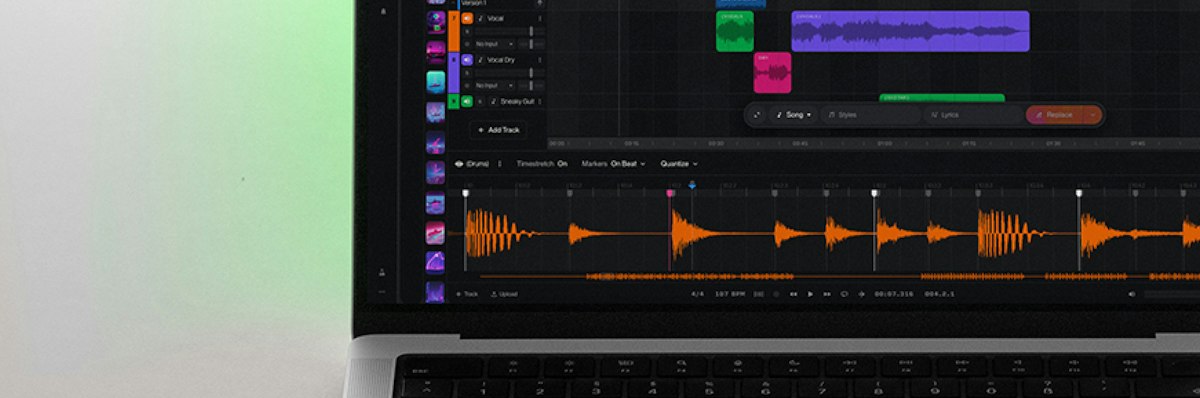Open Vocal Dry track's three-dot menu
The image size is (1200, 398).
540,60
